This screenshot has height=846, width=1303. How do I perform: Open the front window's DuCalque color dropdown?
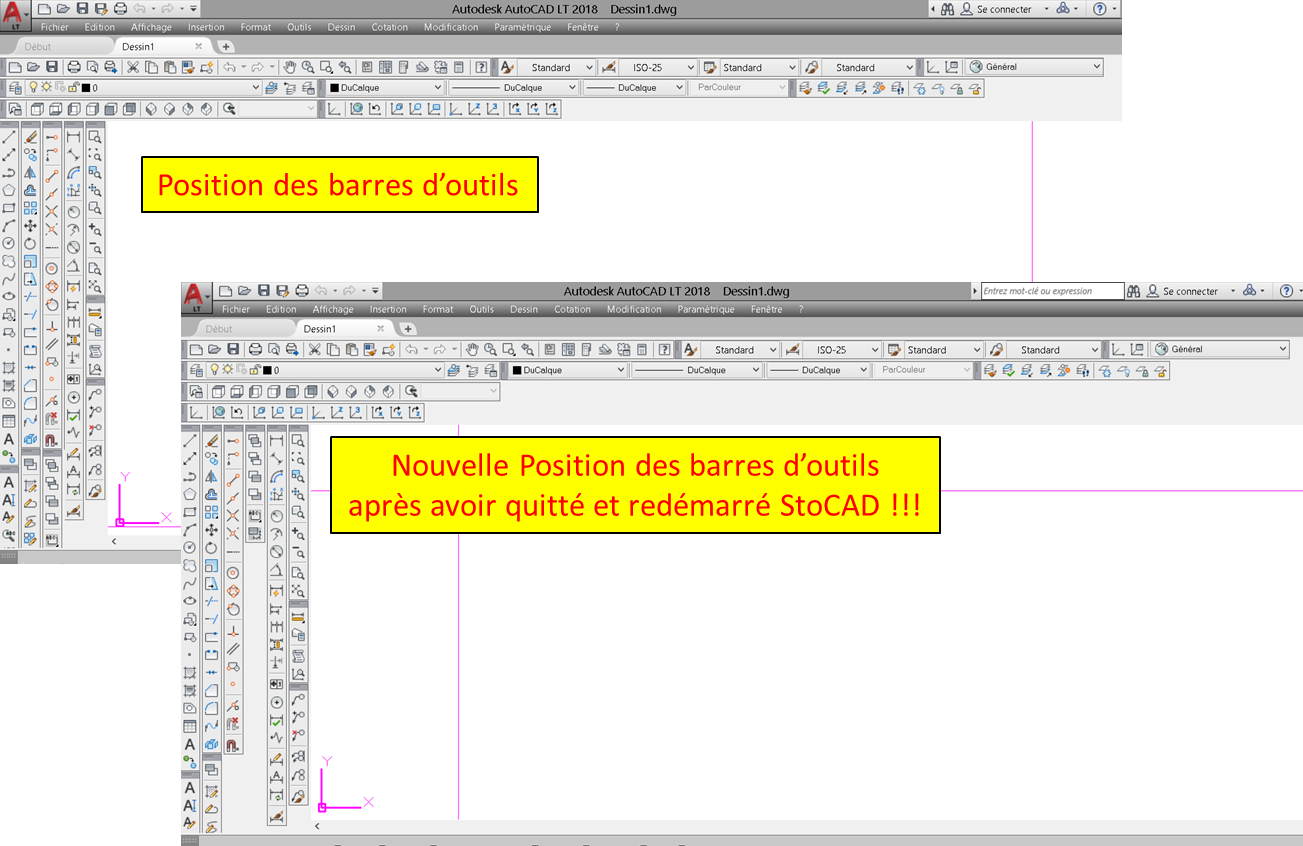tap(568, 370)
